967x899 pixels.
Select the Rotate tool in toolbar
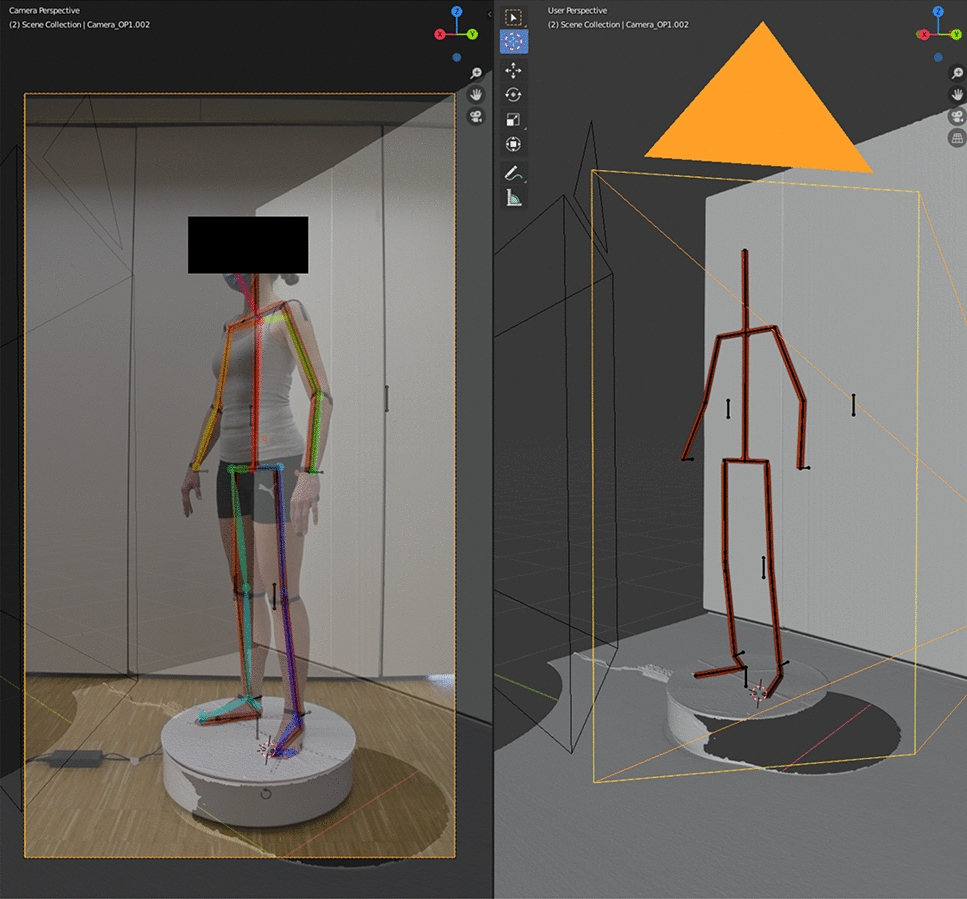(513, 95)
